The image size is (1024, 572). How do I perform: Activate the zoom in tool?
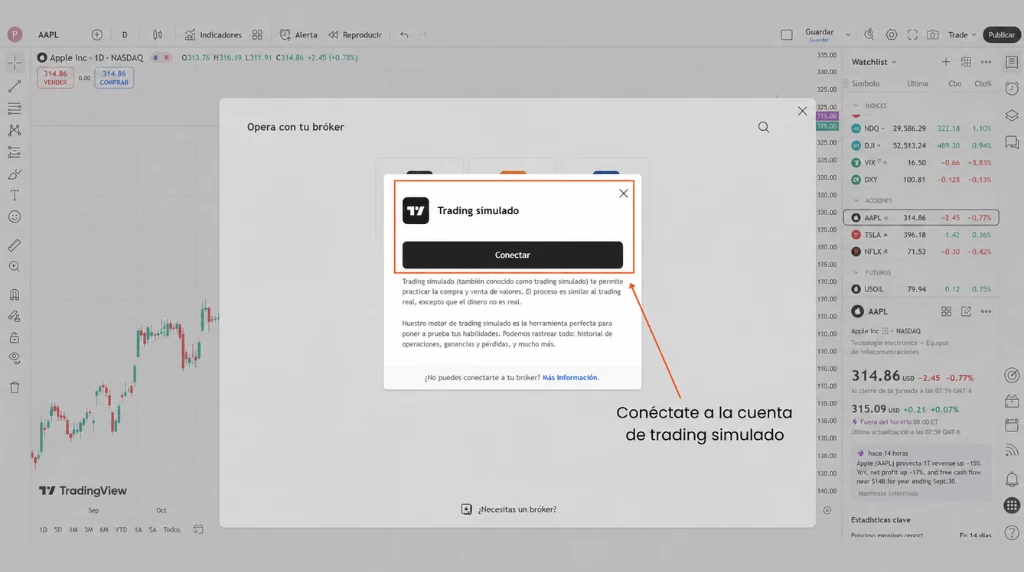click(x=14, y=266)
